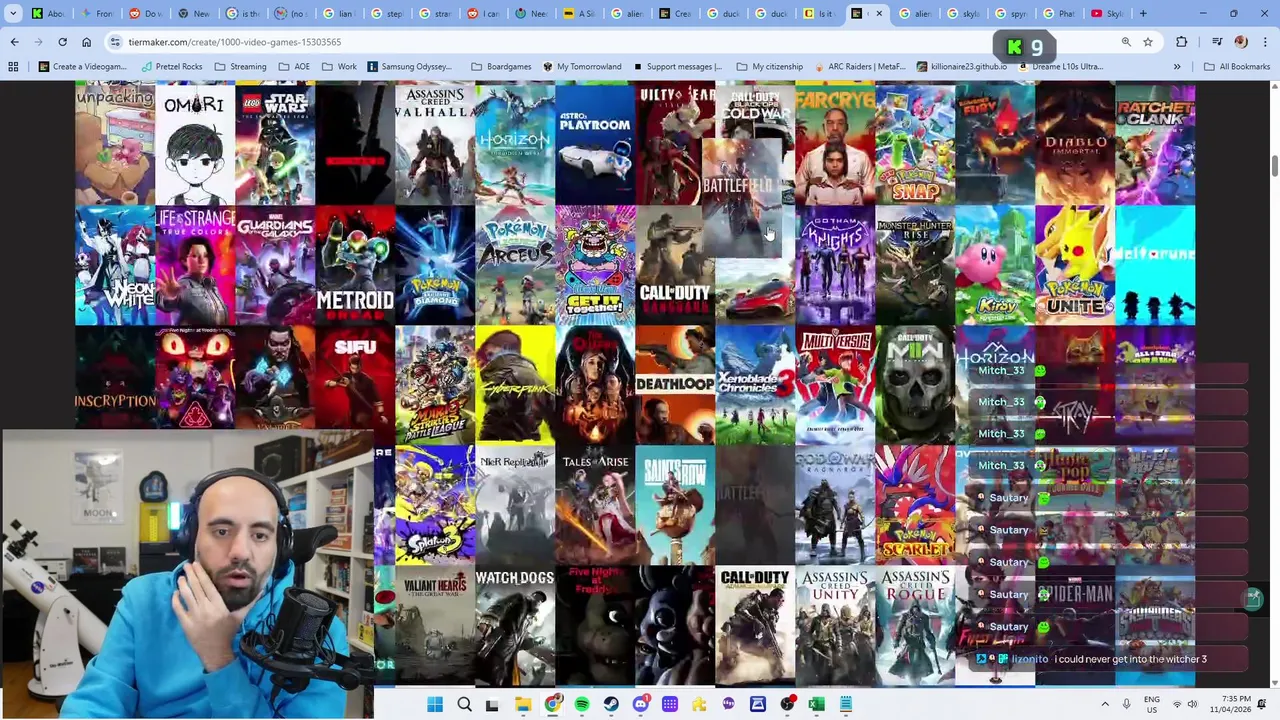1280x720 pixels.
Task: Open Discord from the taskbar
Action: click(641, 705)
